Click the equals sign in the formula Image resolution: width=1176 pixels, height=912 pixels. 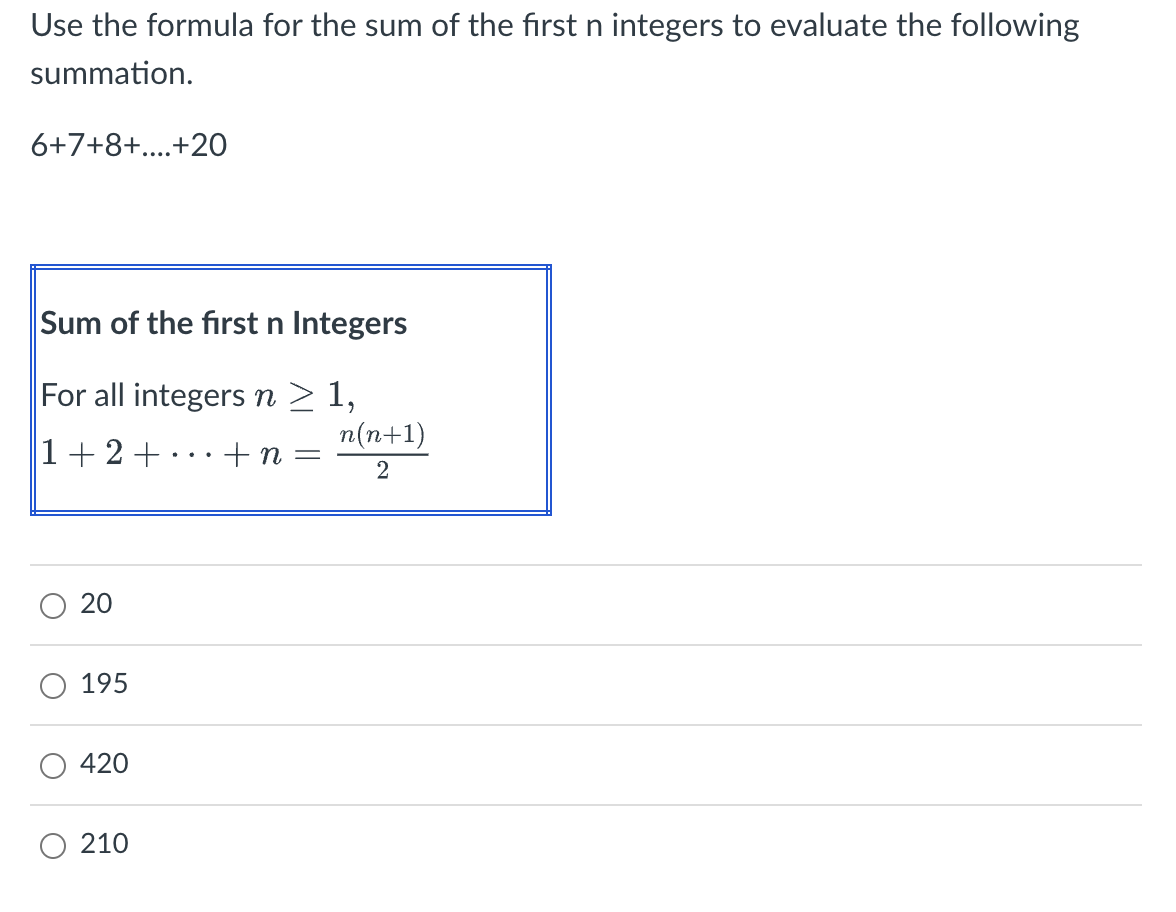[x=308, y=454]
